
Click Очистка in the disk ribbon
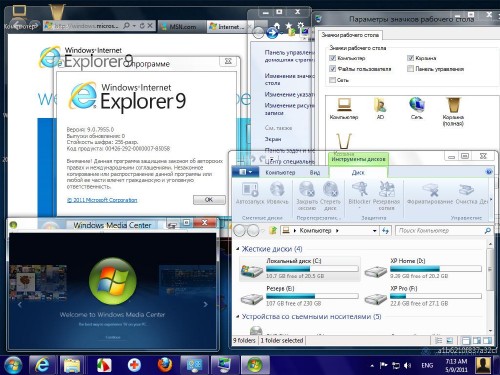466,194
